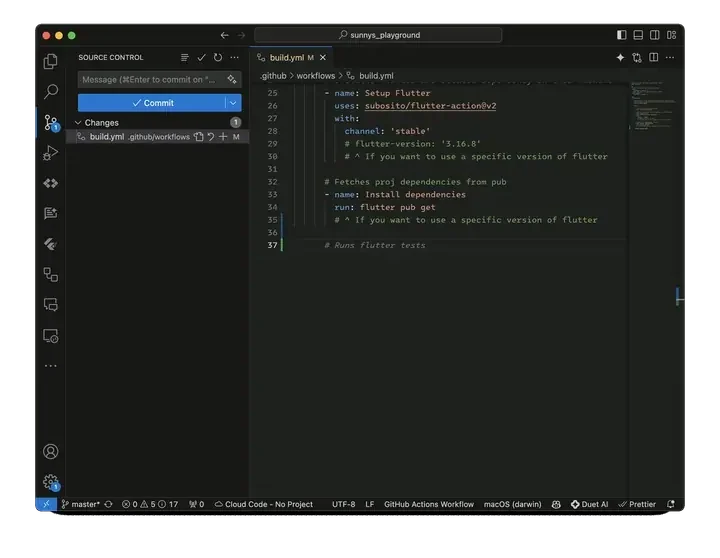
Task: Open file icon for build.yml change
Action: coord(198,136)
